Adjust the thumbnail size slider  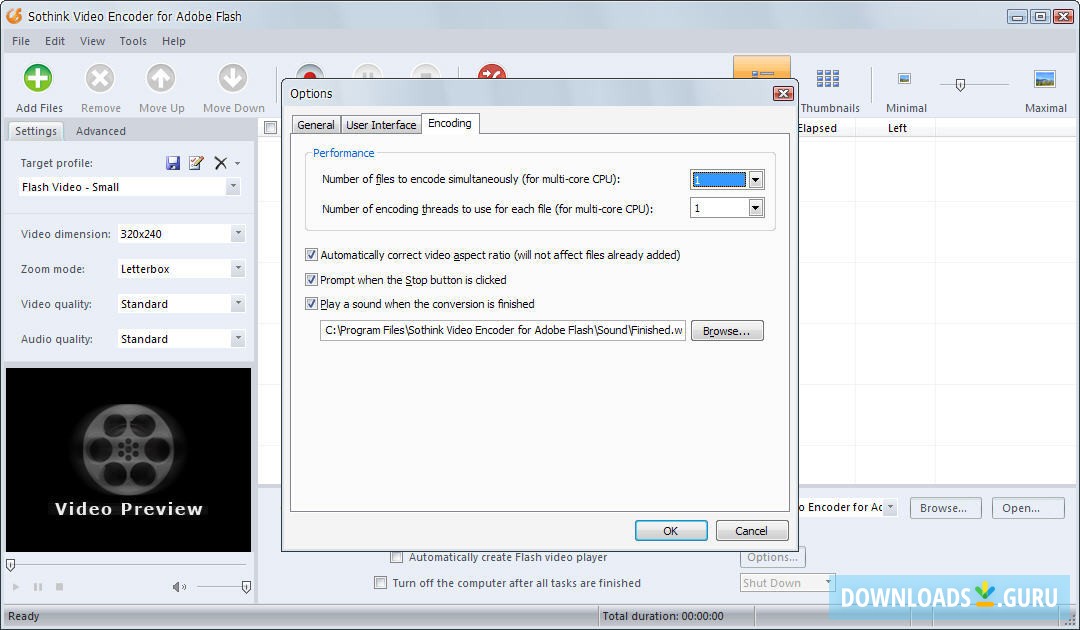pos(960,85)
